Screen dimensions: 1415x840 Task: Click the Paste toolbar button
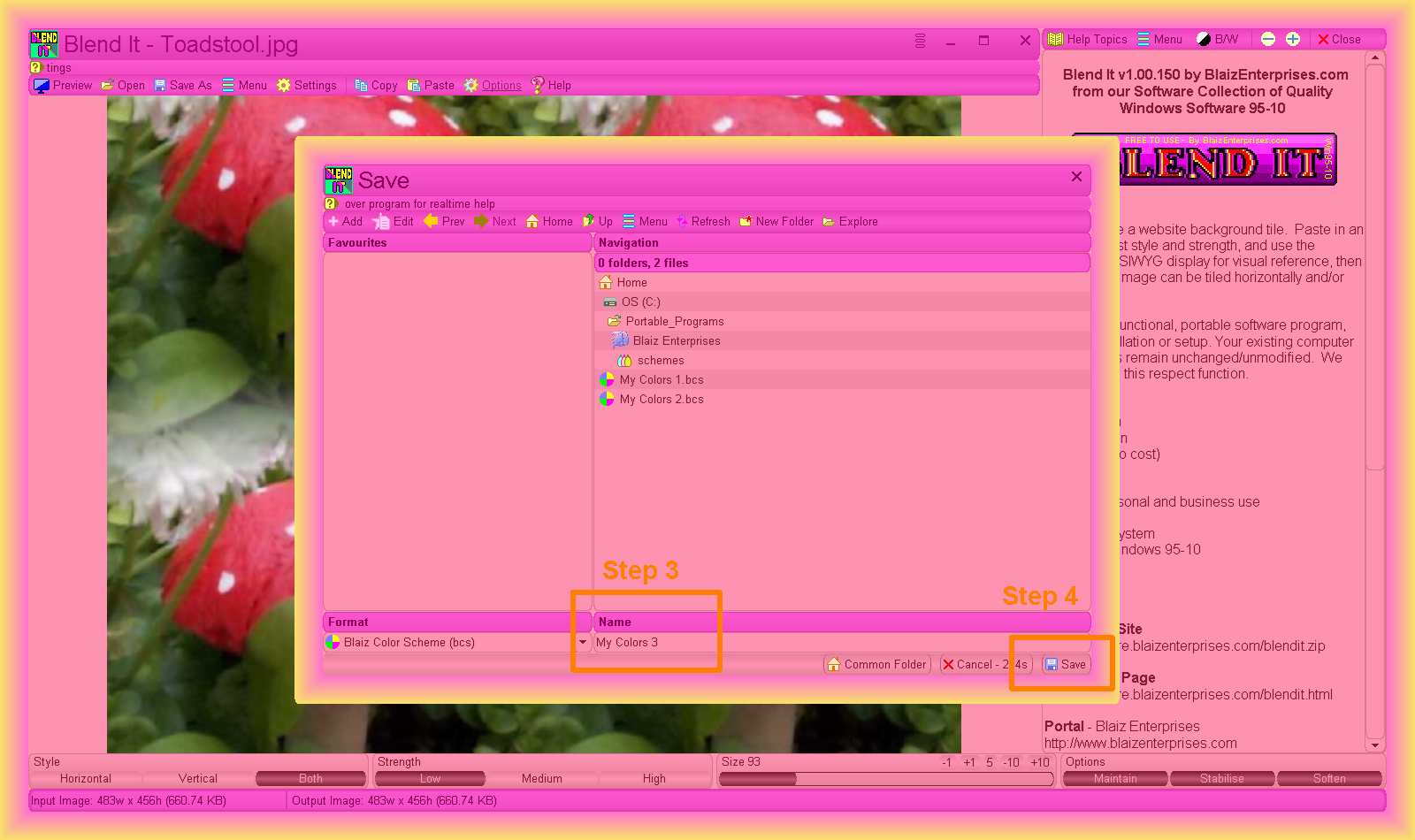[x=431, y=86]
